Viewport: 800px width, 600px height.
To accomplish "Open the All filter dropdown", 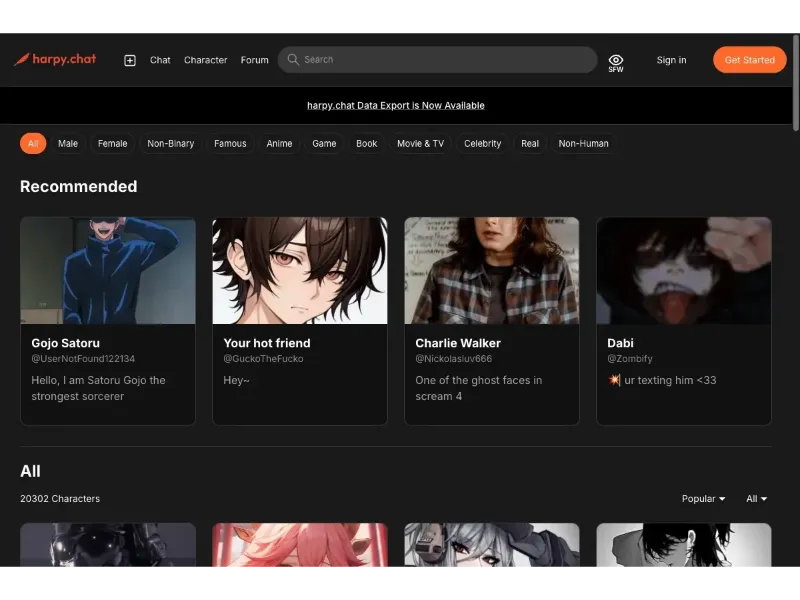I will click(756, 498).
